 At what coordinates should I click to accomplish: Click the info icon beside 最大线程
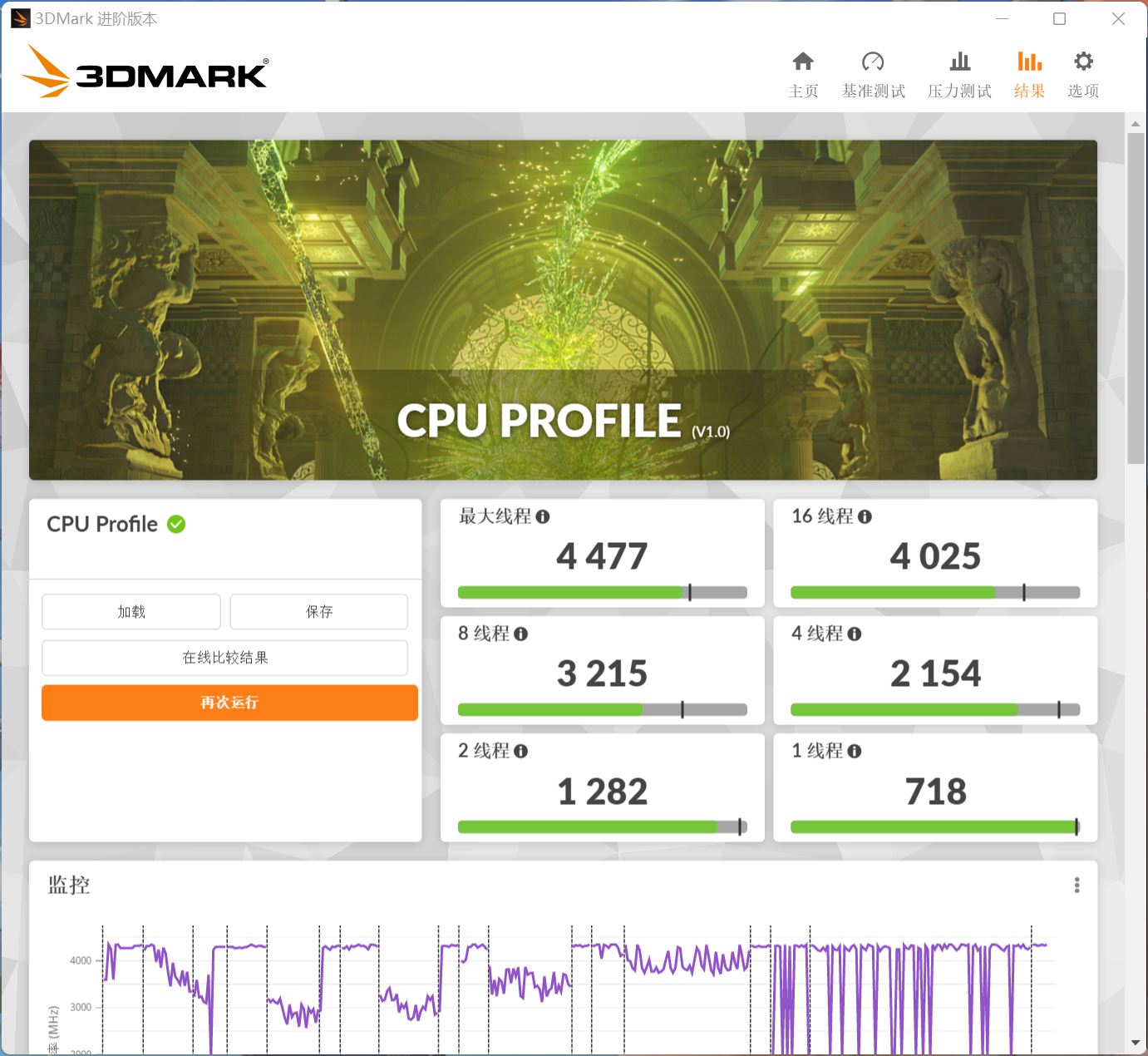(543, 517)
